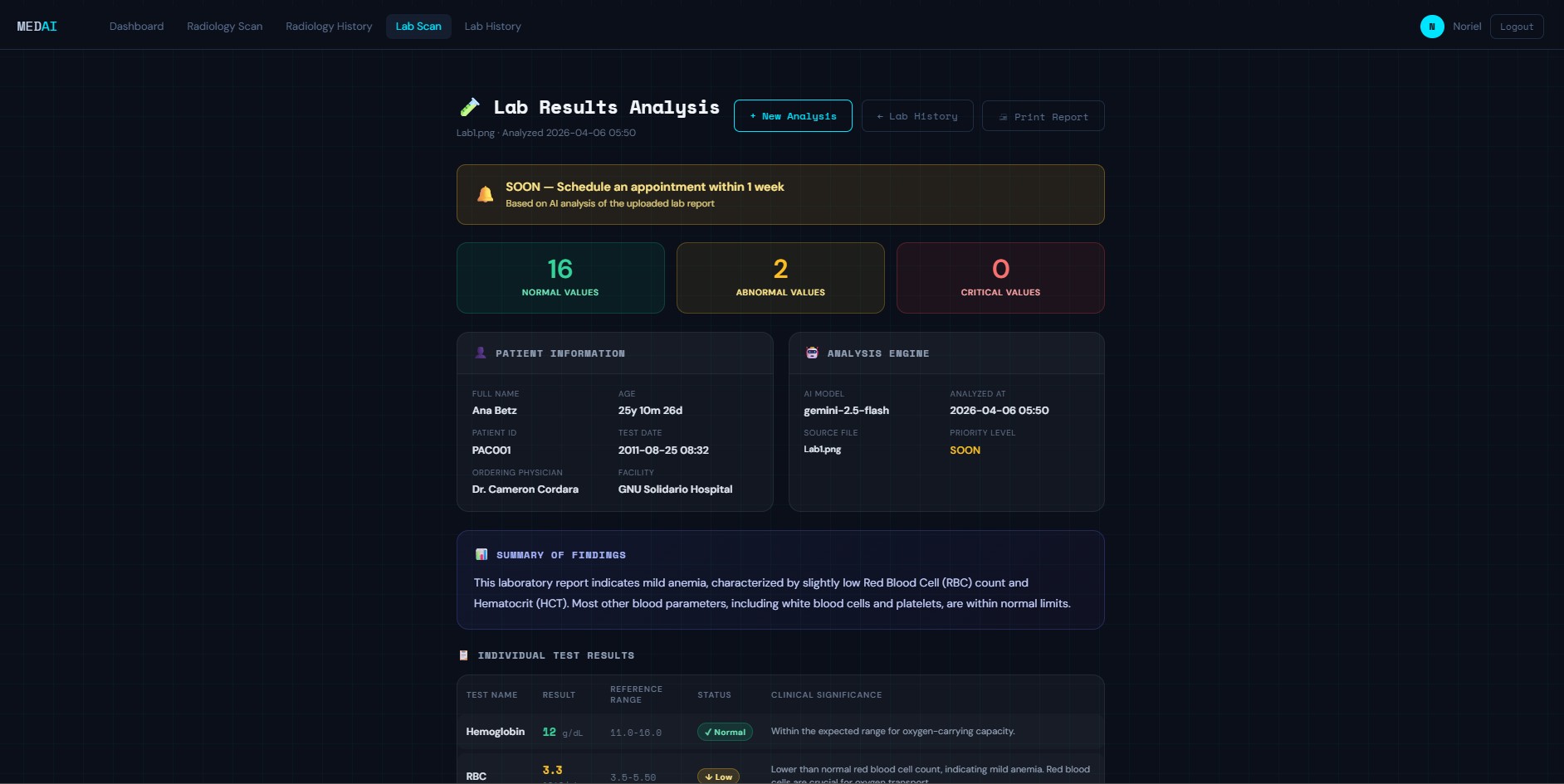The image size is (1564, 784).
Task: Click the clipboard icon beside Individual Test Results
Action: pos(463,655)
